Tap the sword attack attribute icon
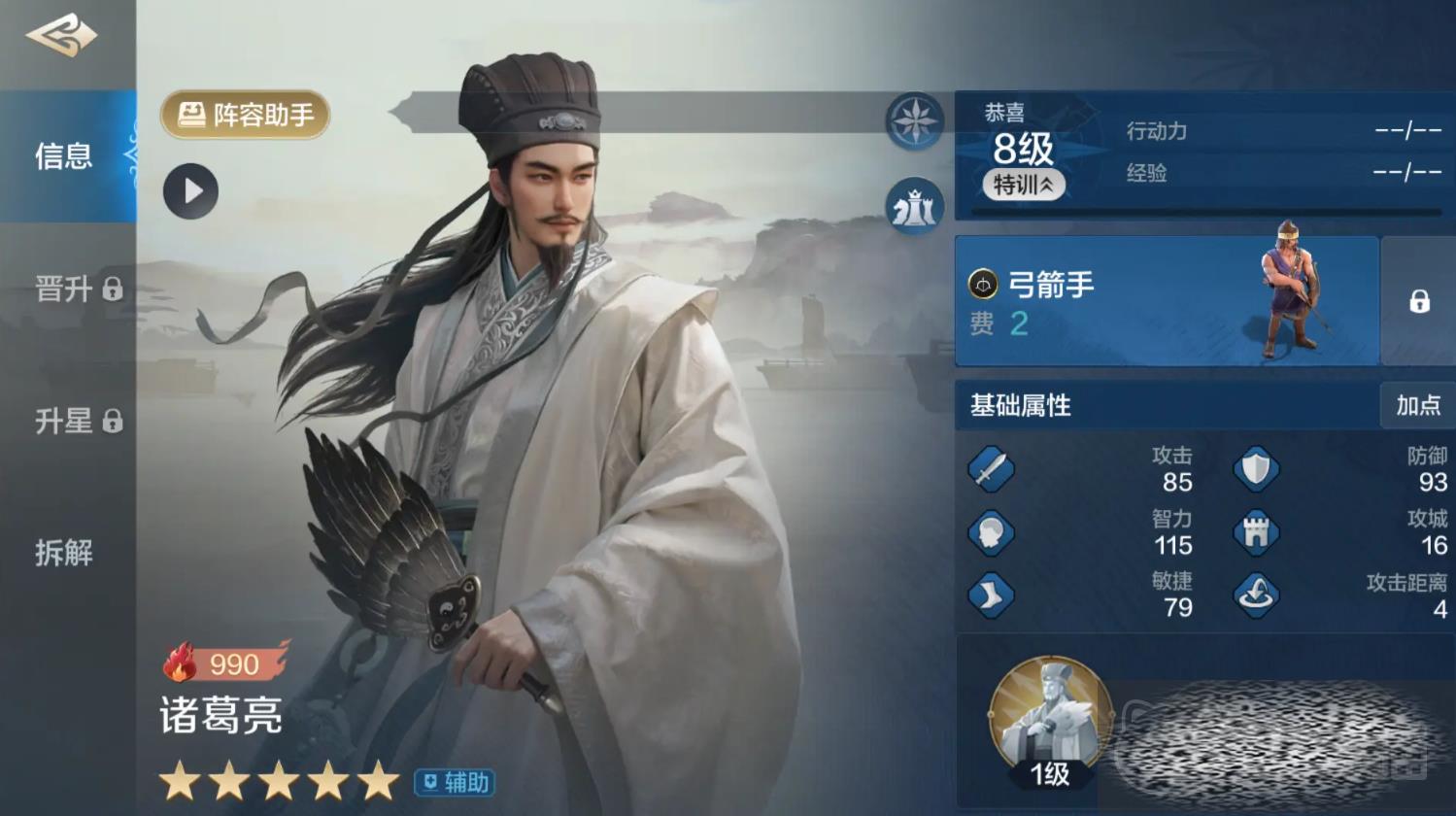 [991, 470]
